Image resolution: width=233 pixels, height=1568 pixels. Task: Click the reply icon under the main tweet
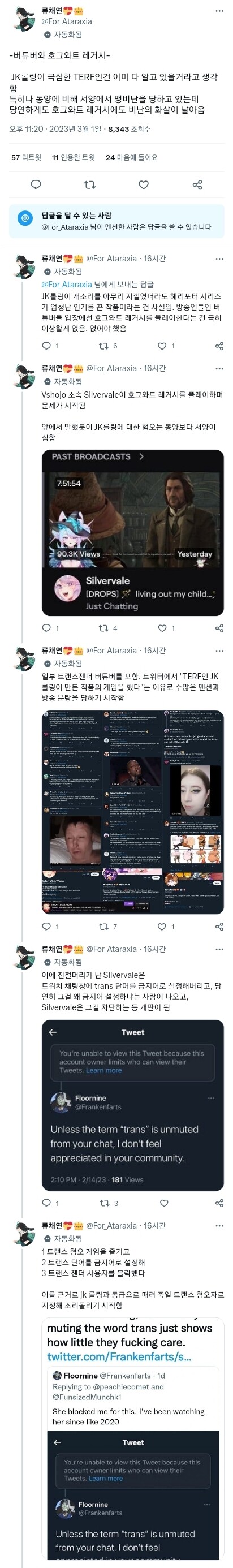click(x=36, y=184)
